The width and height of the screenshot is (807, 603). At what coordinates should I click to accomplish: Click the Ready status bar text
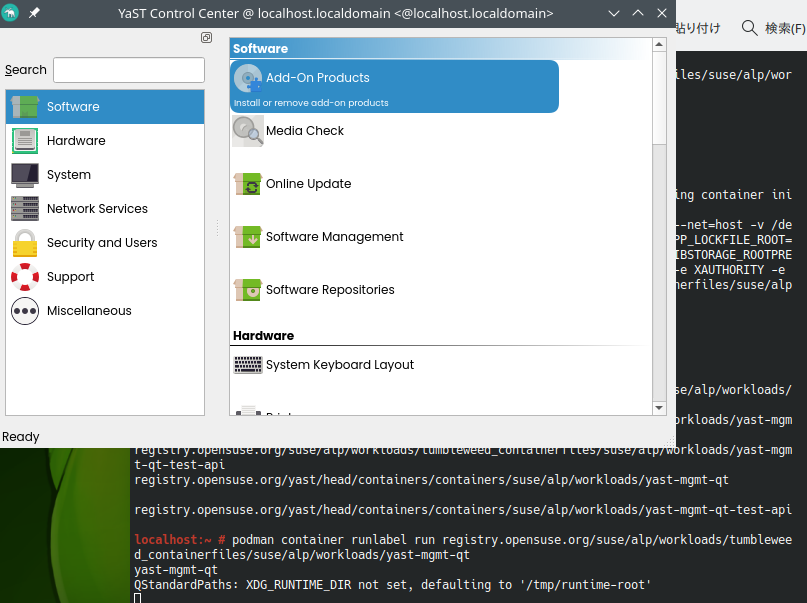[x=21, y=437]
